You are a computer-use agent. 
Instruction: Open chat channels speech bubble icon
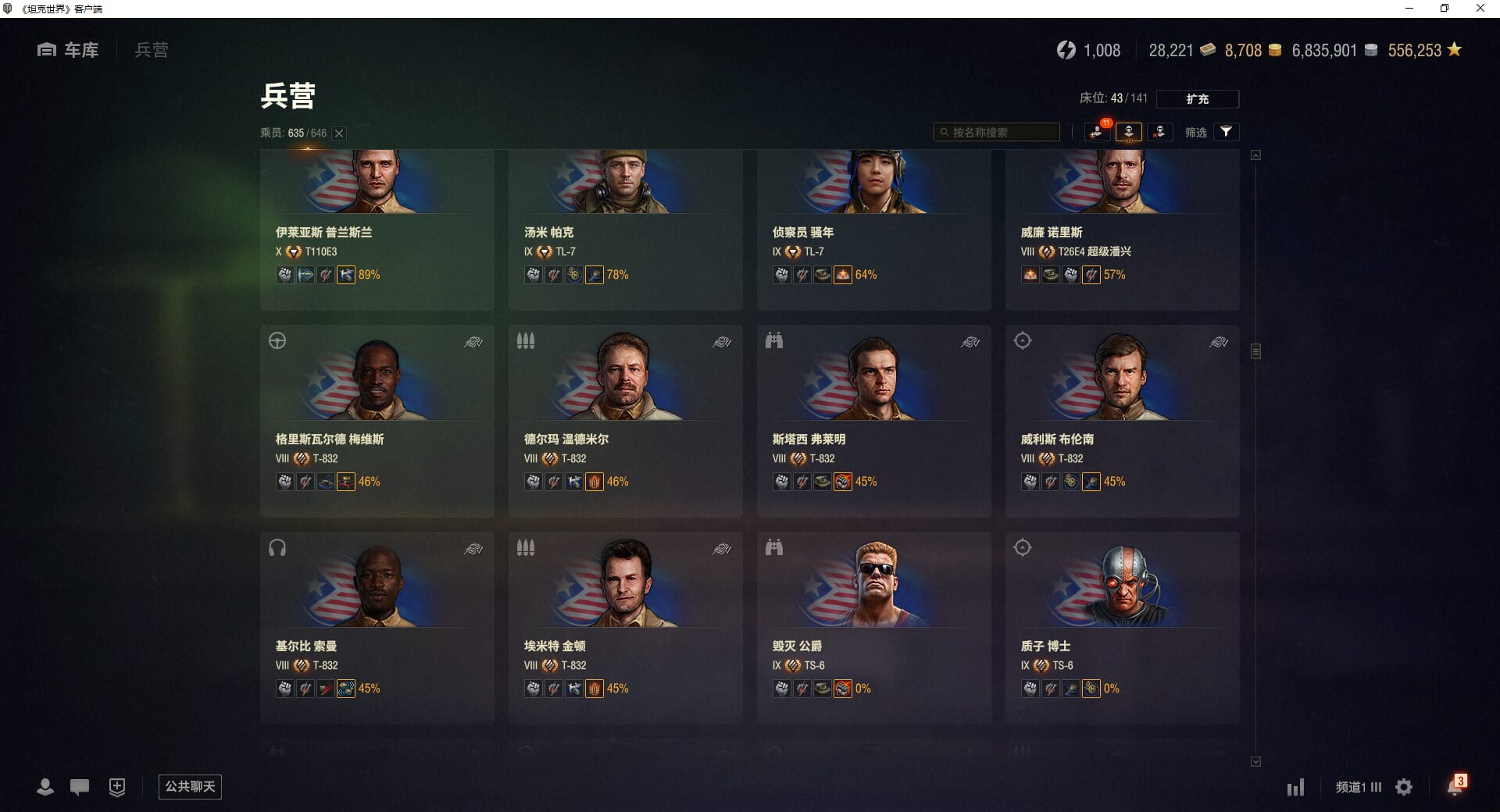coord(80,787)
